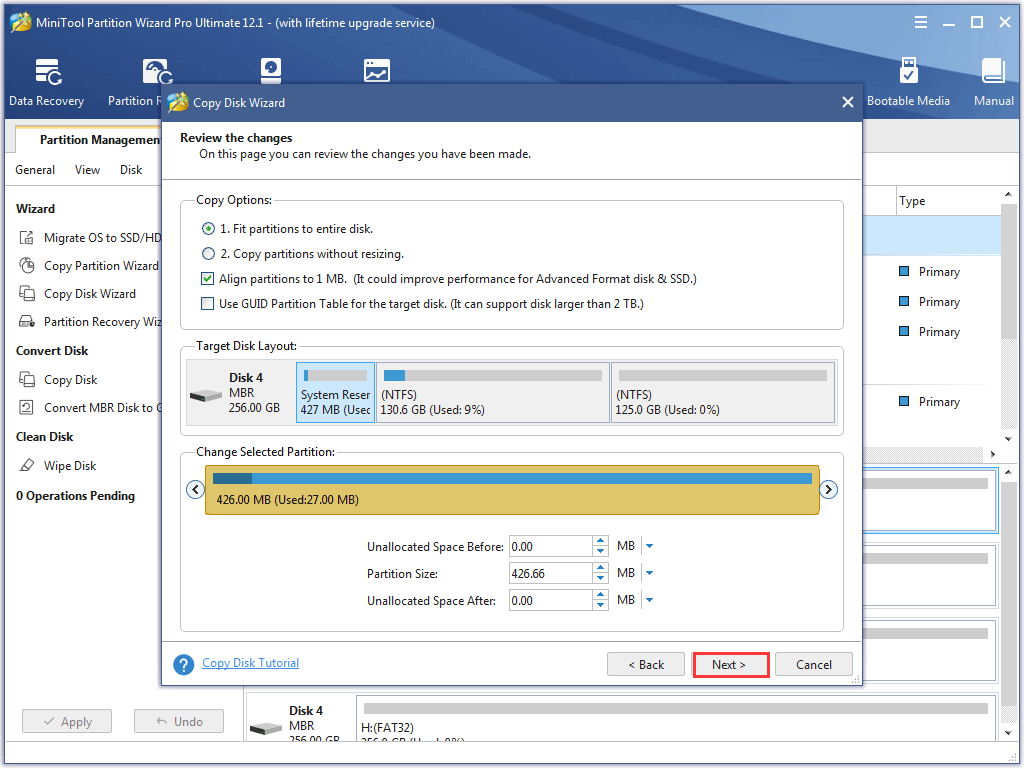
Task: Click H:(FAT32) partition in bottom disk map
Action: [x=676, y=719]
